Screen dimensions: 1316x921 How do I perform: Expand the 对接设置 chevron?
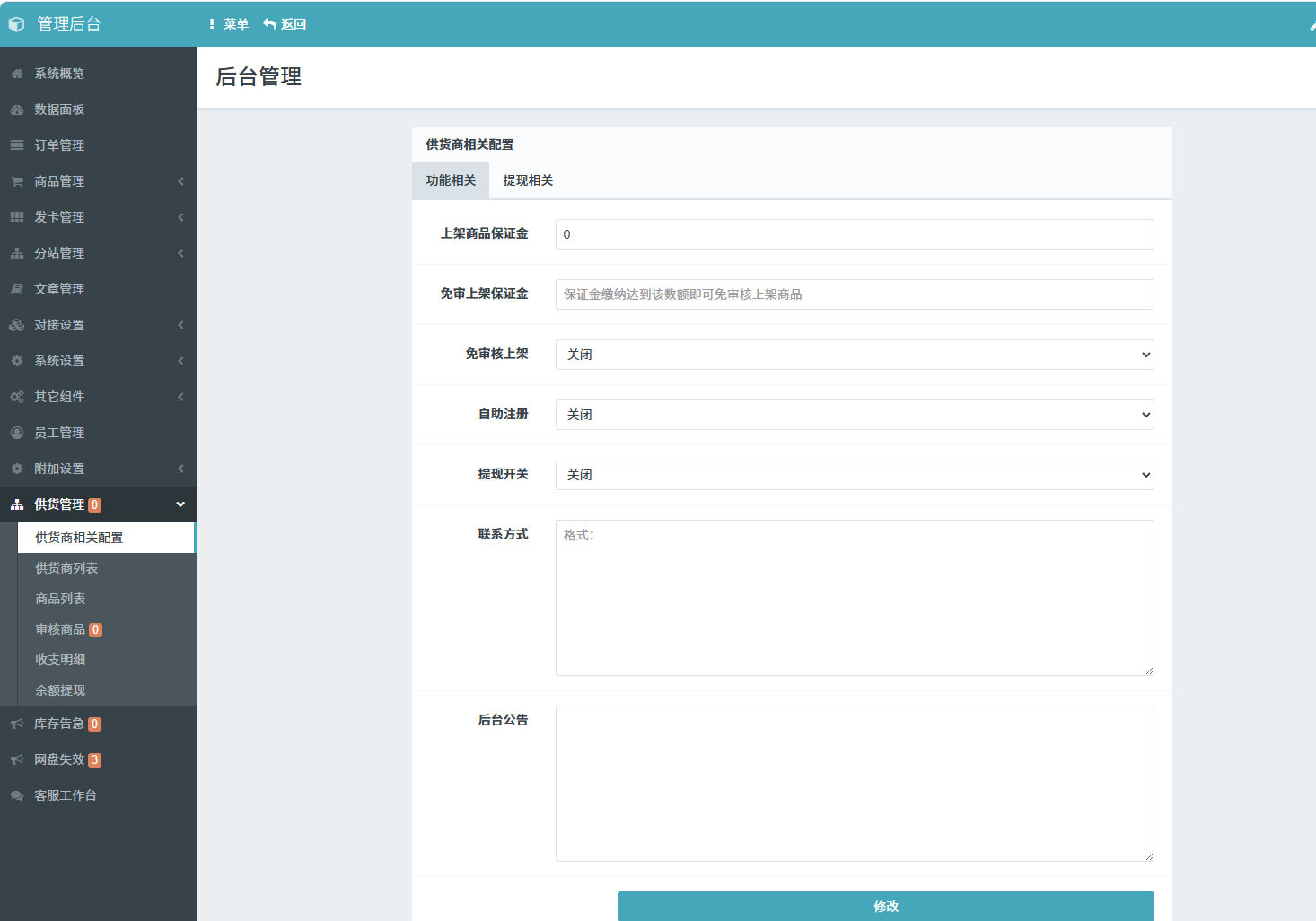[180, 325]
